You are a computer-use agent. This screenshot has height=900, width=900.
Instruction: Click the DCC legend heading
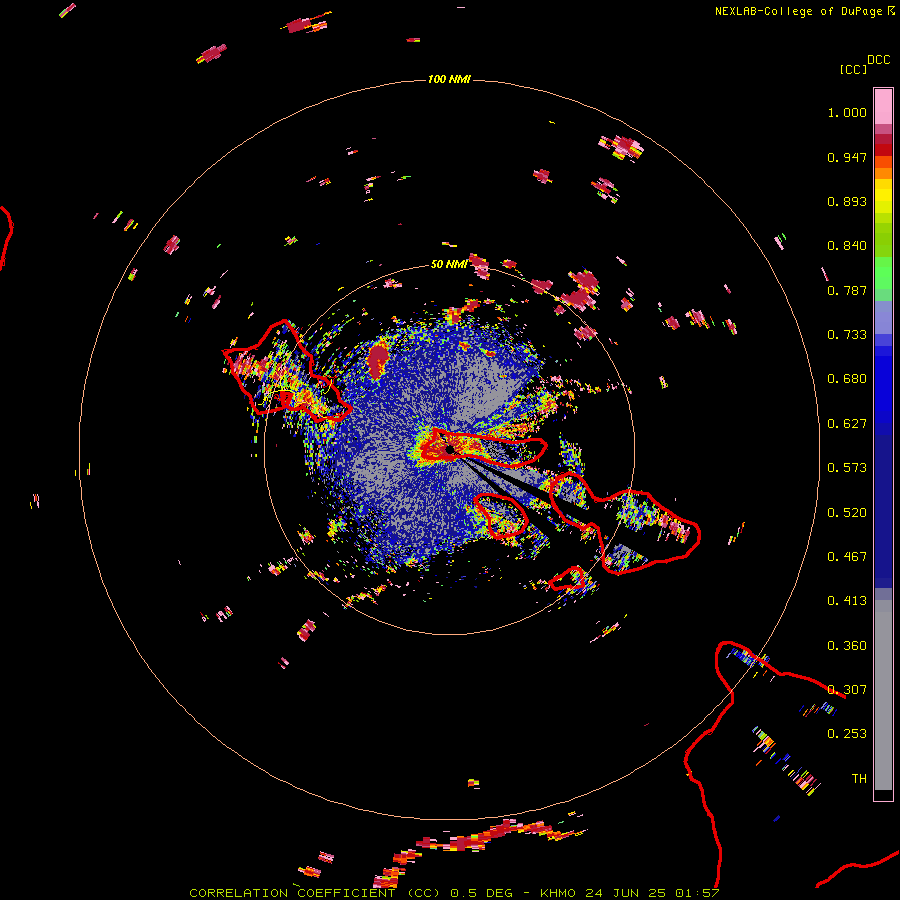[x=879, y=60]
